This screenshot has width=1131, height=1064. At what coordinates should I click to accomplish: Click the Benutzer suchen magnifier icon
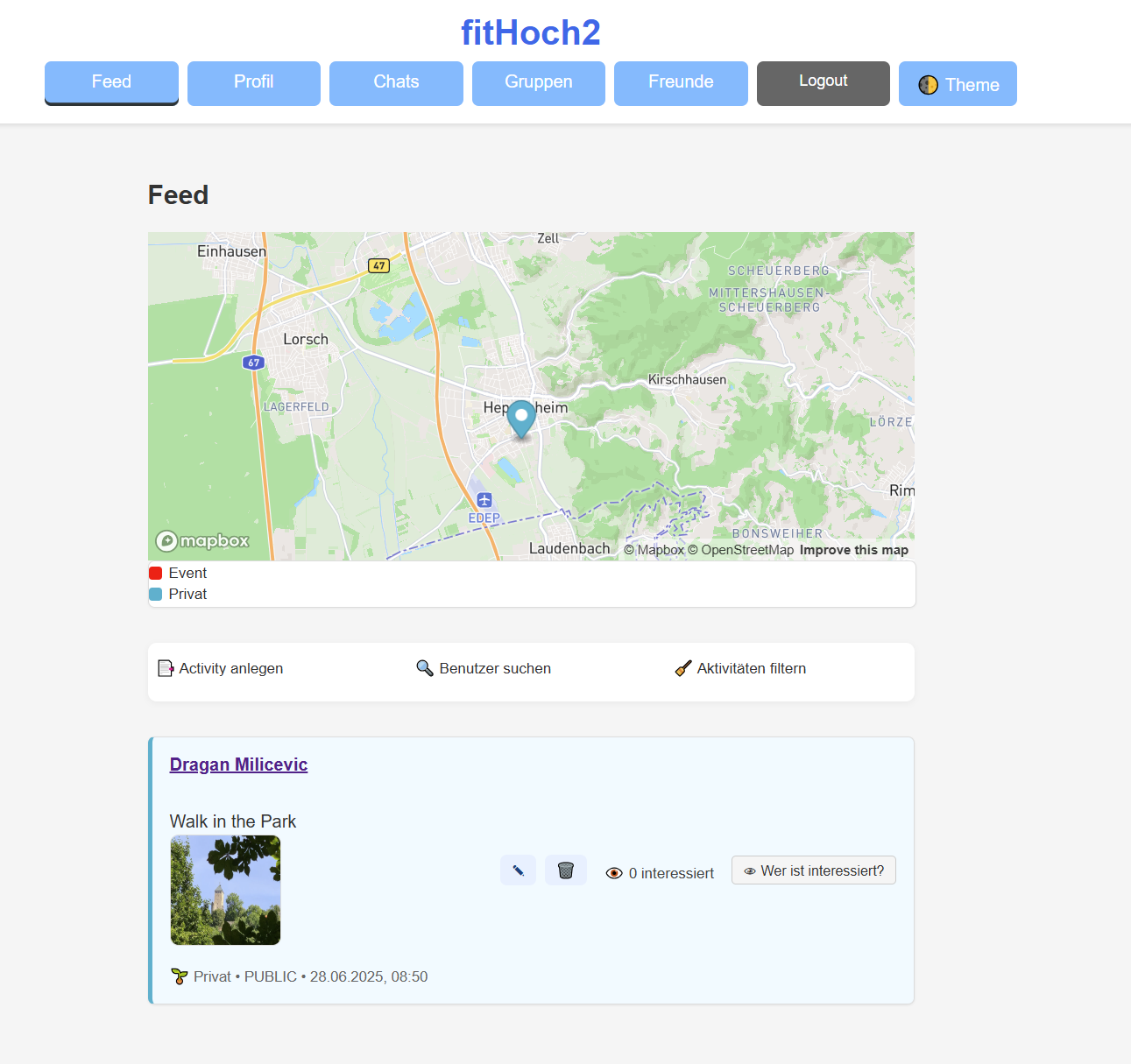coord(425,668)
